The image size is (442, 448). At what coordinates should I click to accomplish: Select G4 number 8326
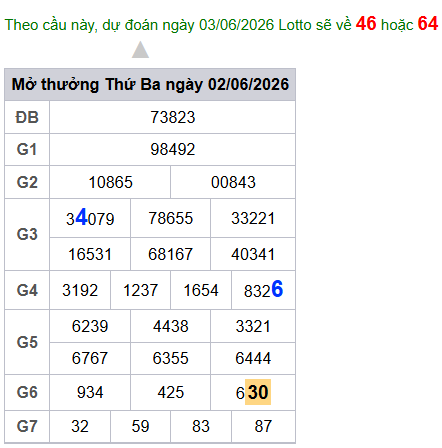tap(263, 289)
